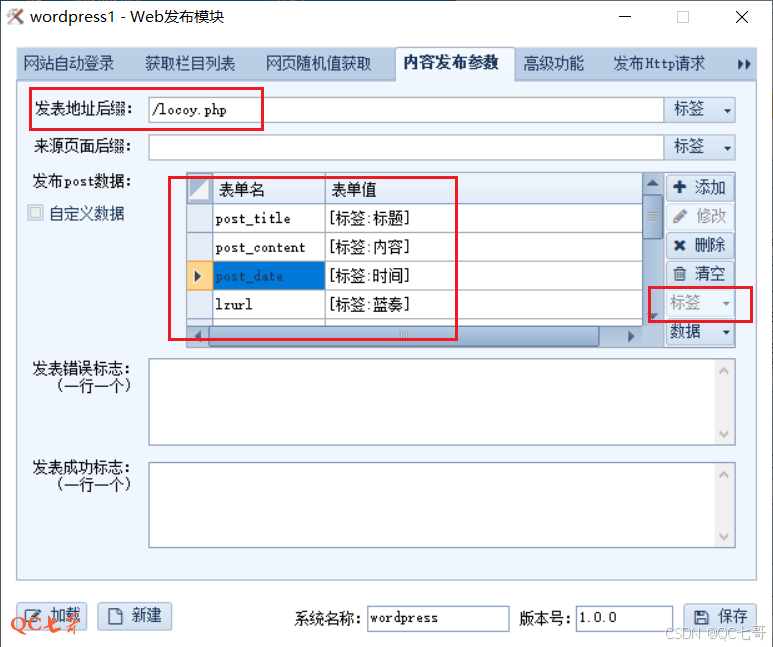Click the 清空 trash icon button
The height and width of the screenshot is (647, 773).
tap(699, 273)
